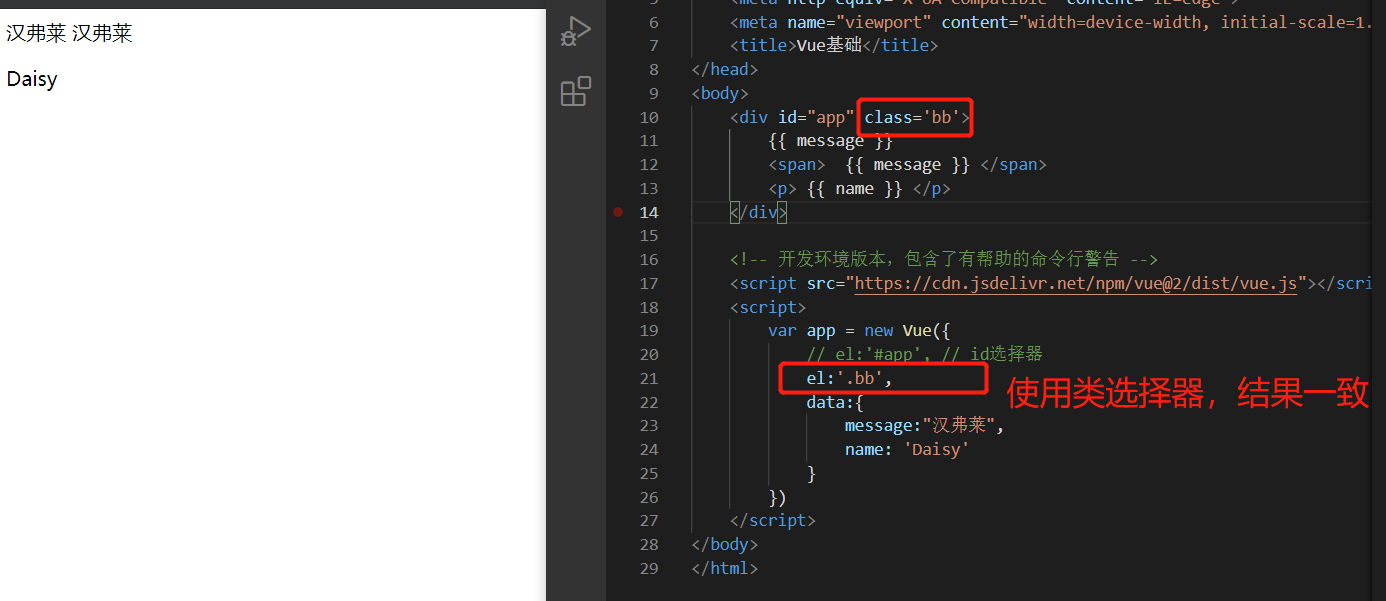Place cursor in the title text 'Vue基础'
1386x601 pixels.
(828, 45)
